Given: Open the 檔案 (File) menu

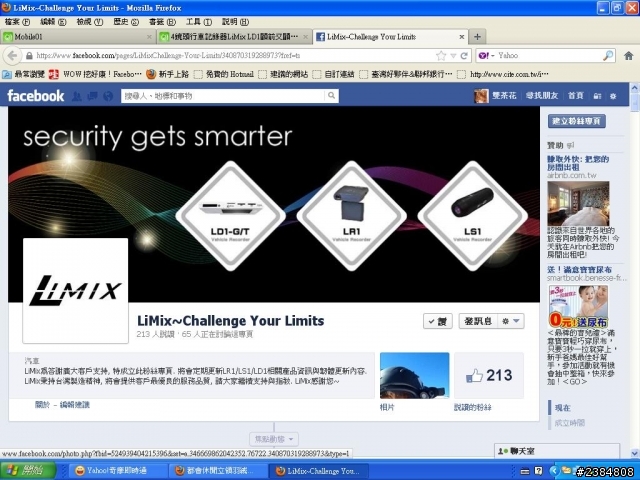Looking at the screenshot, I should [17, 22].
